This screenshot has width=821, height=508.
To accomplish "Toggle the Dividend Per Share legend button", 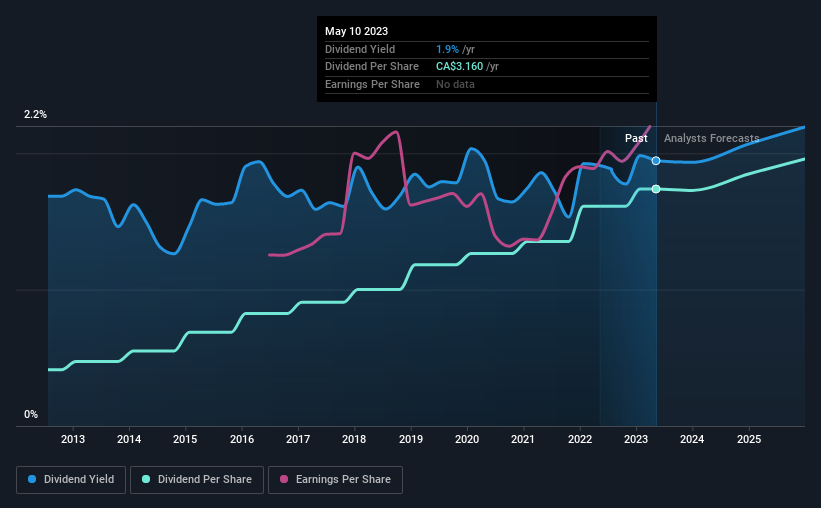I will click(x=197, y=480).
